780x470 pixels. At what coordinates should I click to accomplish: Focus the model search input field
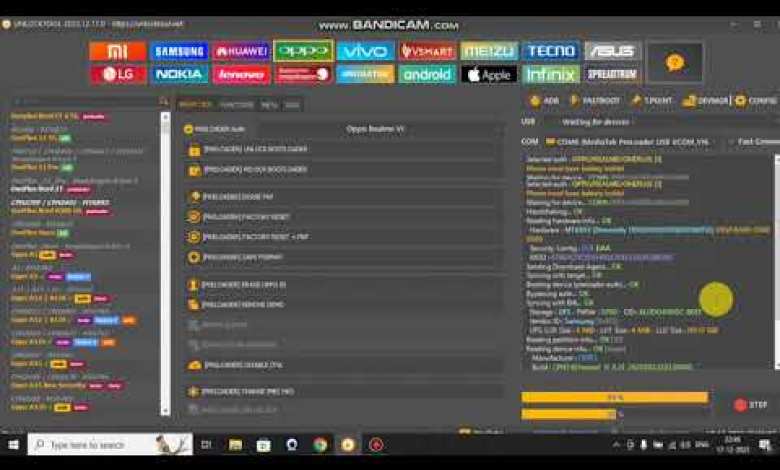tap(85, 101)
